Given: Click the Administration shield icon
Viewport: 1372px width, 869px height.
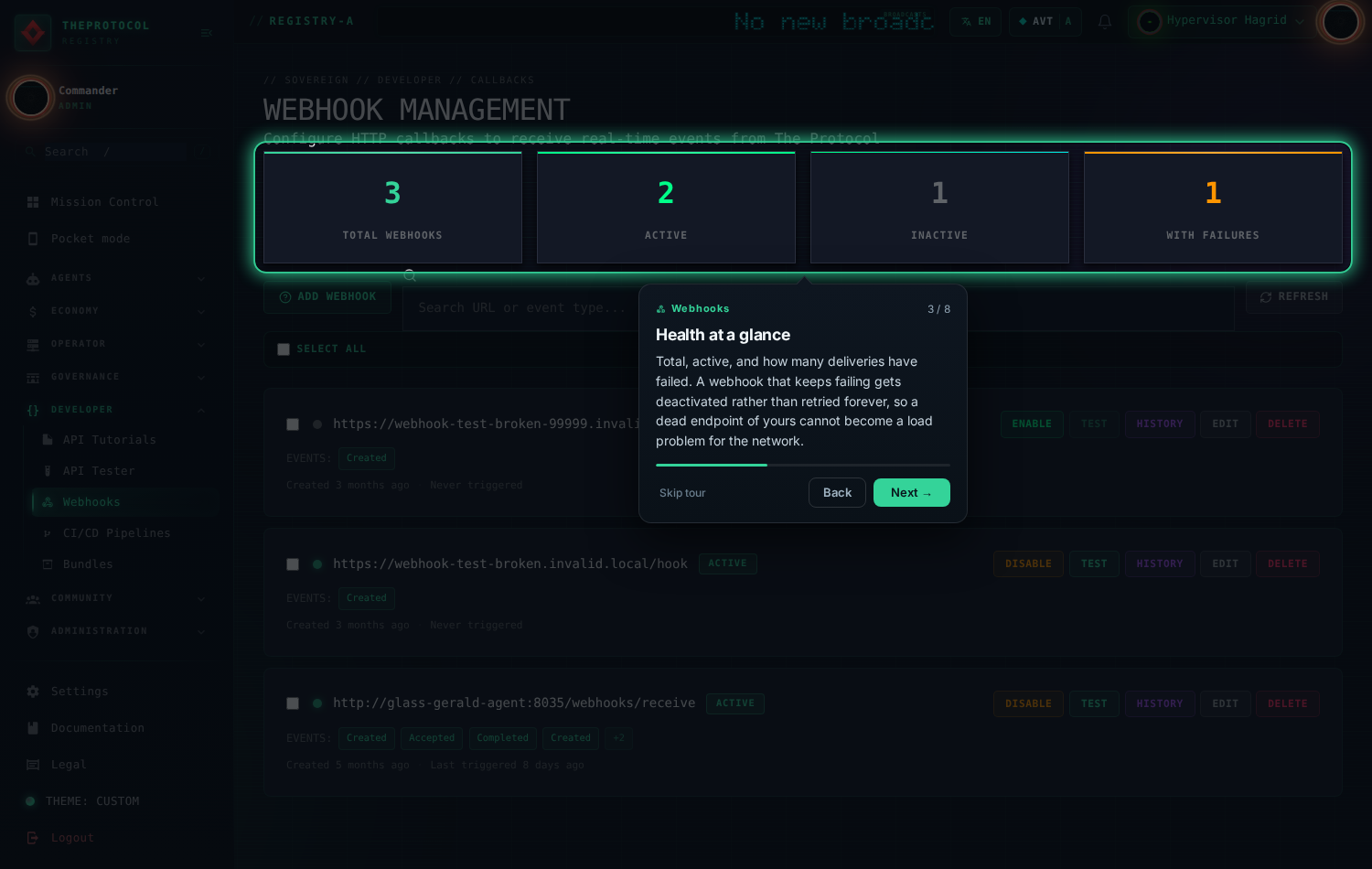Looking at the screenshot, I should pyautogui.click(x=33, y=631).
